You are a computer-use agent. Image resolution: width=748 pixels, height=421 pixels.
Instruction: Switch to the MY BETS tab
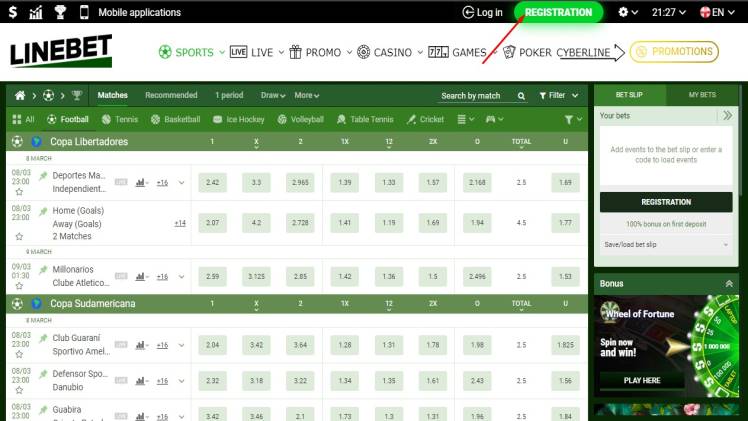pyautogui.click(x=702, y=95)
